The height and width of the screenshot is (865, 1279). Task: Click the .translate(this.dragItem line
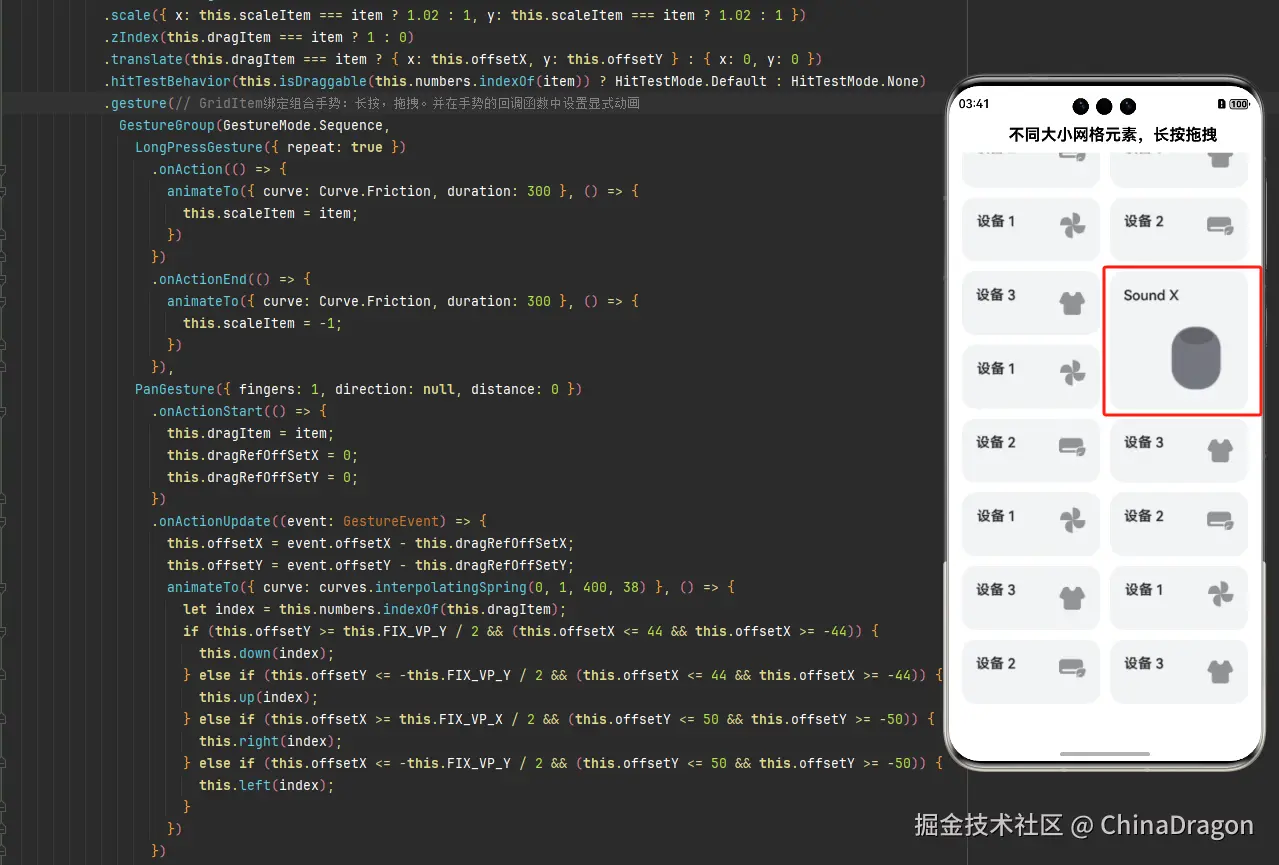tap(463, 59)
